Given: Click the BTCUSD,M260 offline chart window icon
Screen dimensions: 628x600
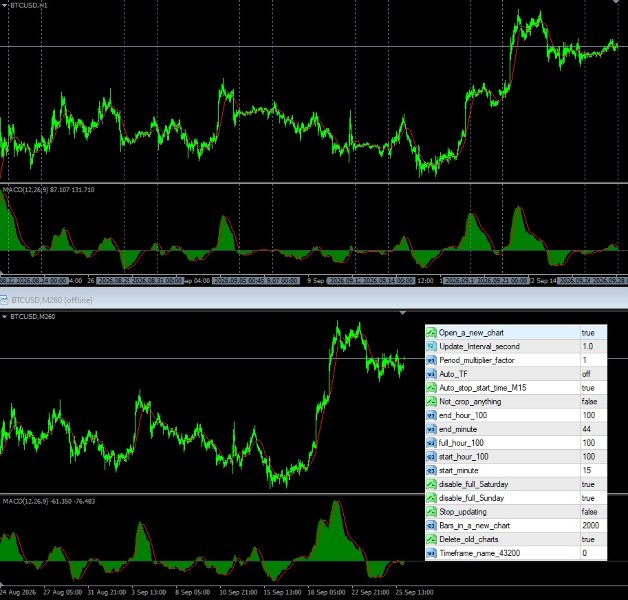Looking at the screenshot, I should [4, 300].
